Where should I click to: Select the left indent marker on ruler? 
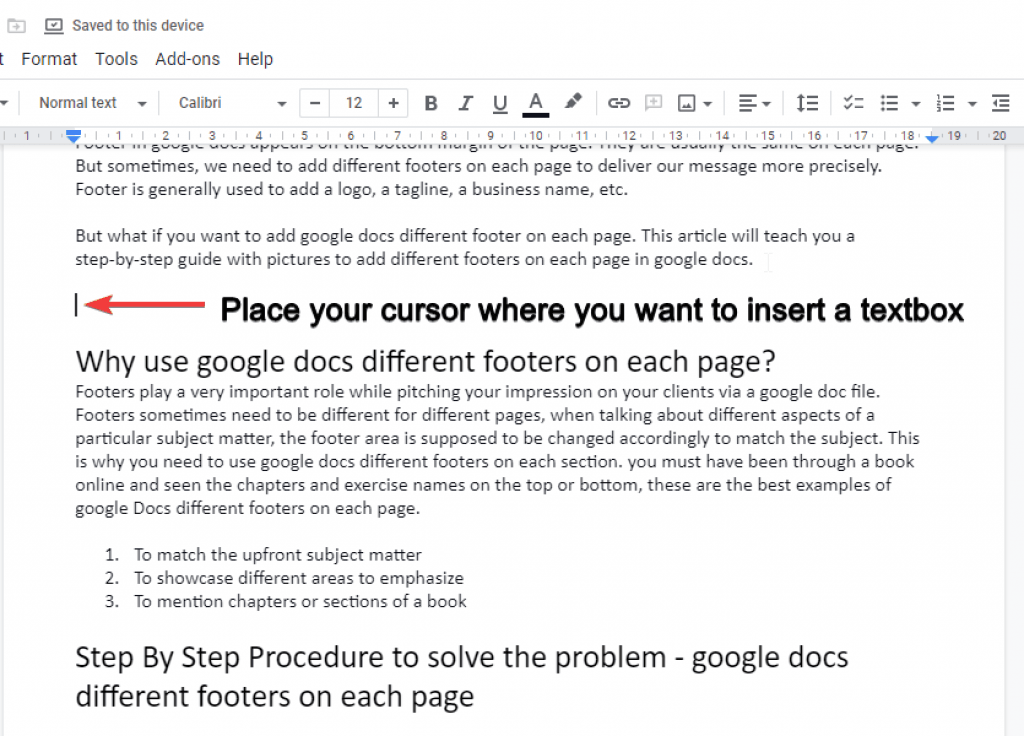coord(73,136)
